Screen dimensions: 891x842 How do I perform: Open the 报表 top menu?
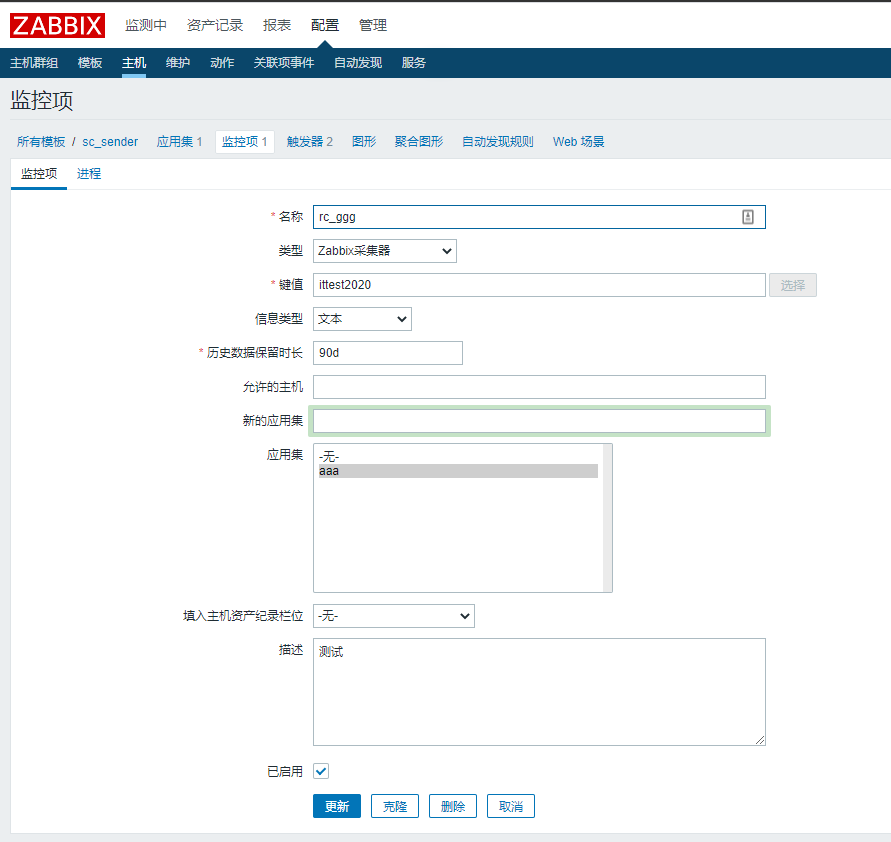tap(277, 26)
